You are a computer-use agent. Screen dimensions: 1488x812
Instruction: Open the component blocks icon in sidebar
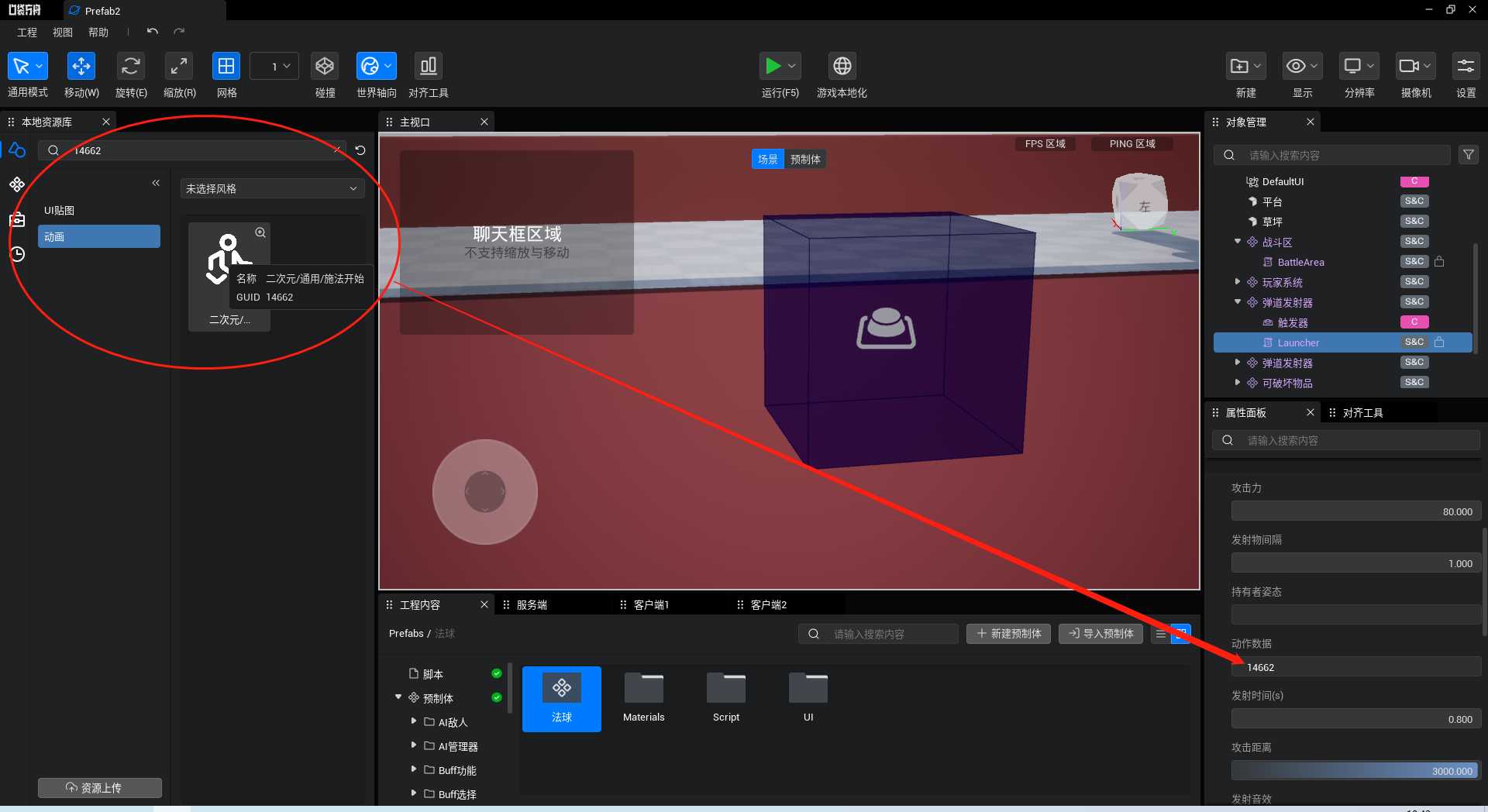pyautogui.click(x=17, y=184)
